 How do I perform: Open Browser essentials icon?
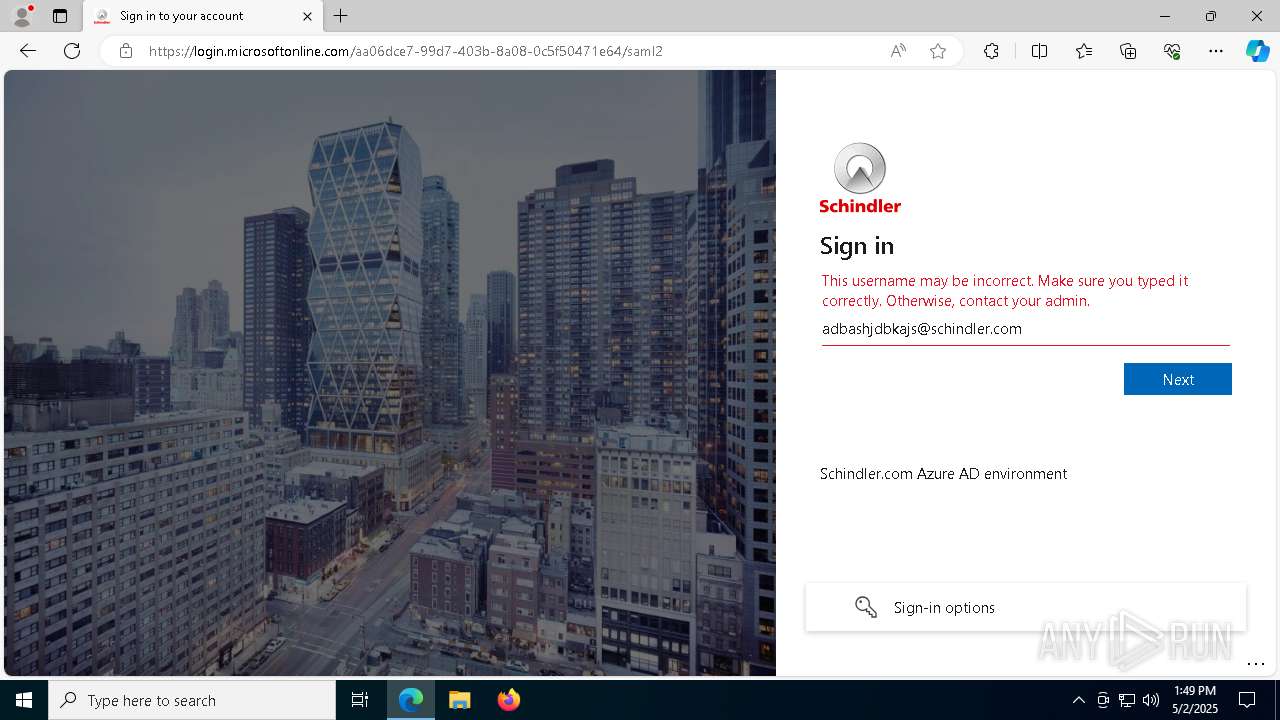tap(1172, 51)
